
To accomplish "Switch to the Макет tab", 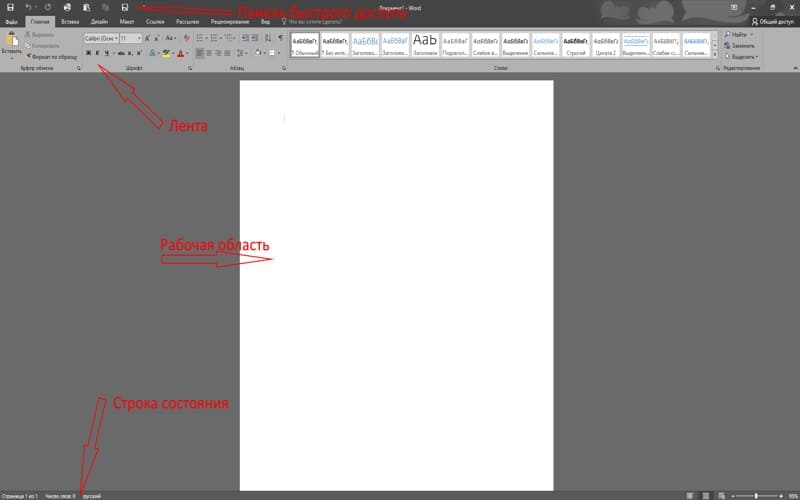I will 127,22.
